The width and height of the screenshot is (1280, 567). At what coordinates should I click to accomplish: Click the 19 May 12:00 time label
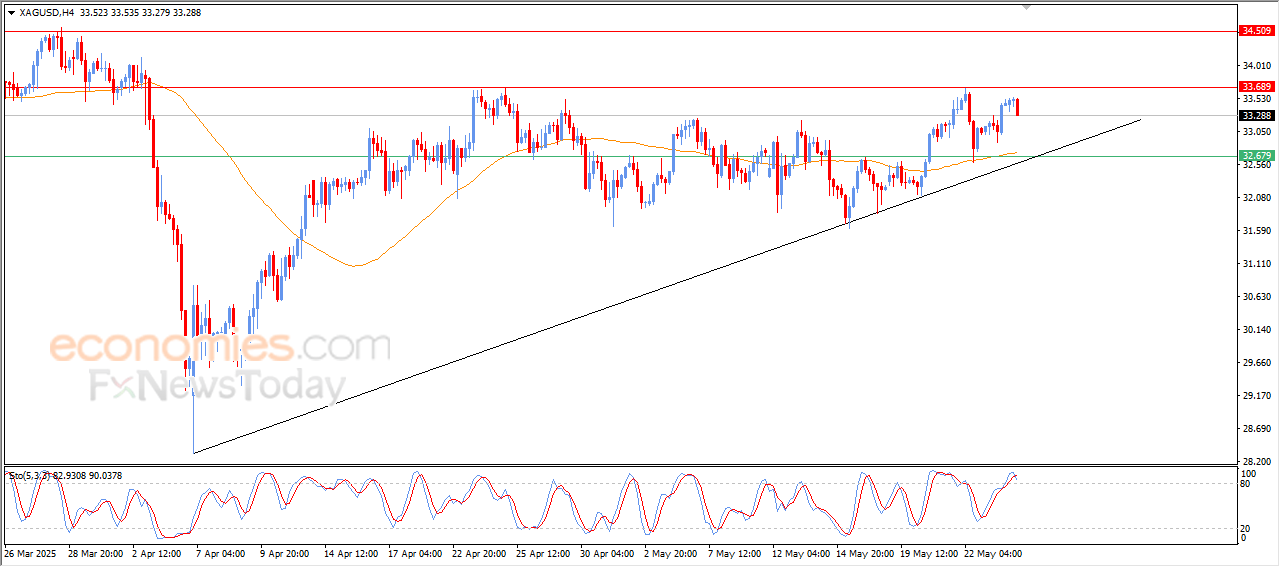tap(930, 553)
